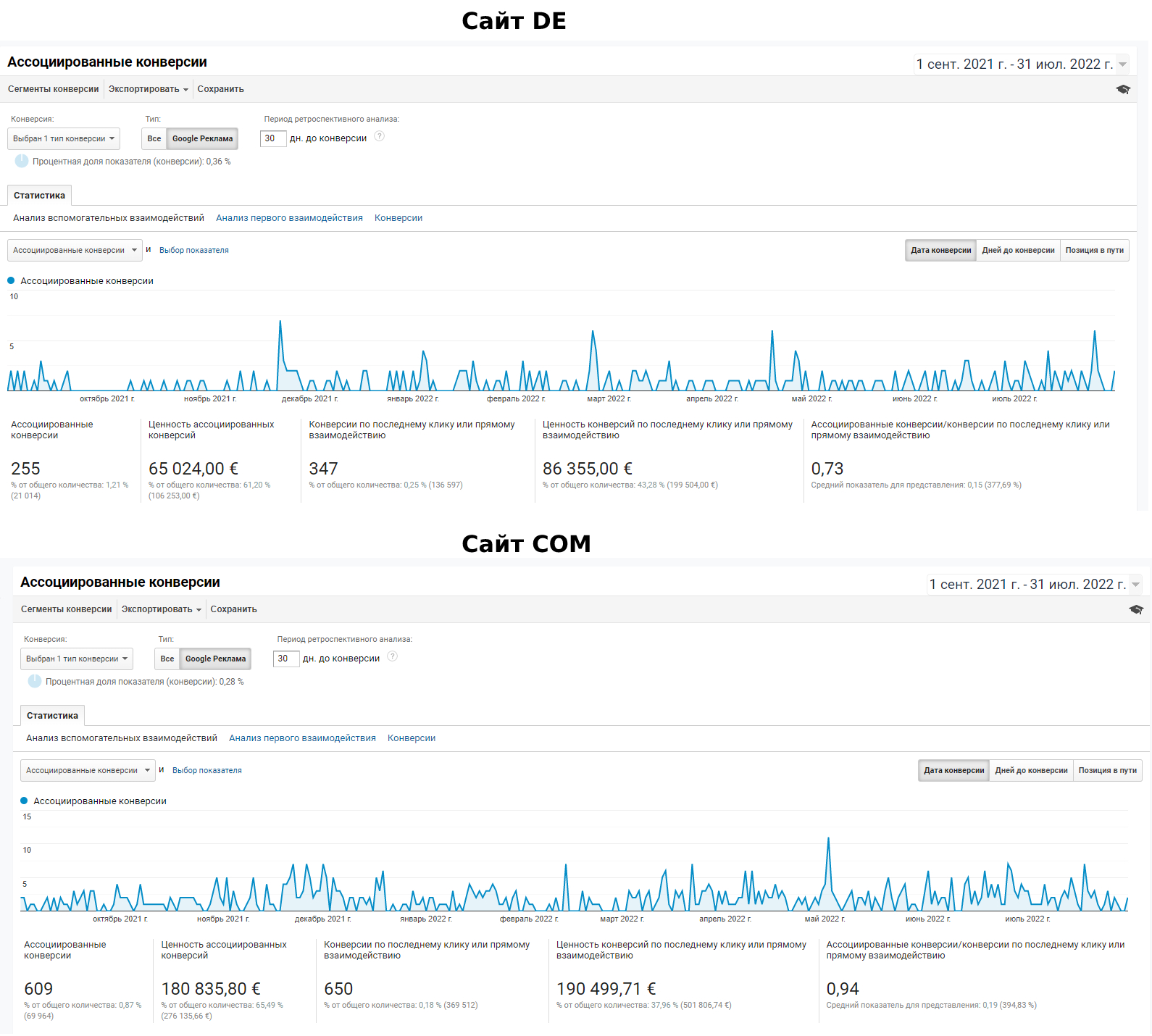This screenshot has width=1152, height=1036.
Task: Open 'Экспортировать' menu in DE report
Action: point(149,89)
